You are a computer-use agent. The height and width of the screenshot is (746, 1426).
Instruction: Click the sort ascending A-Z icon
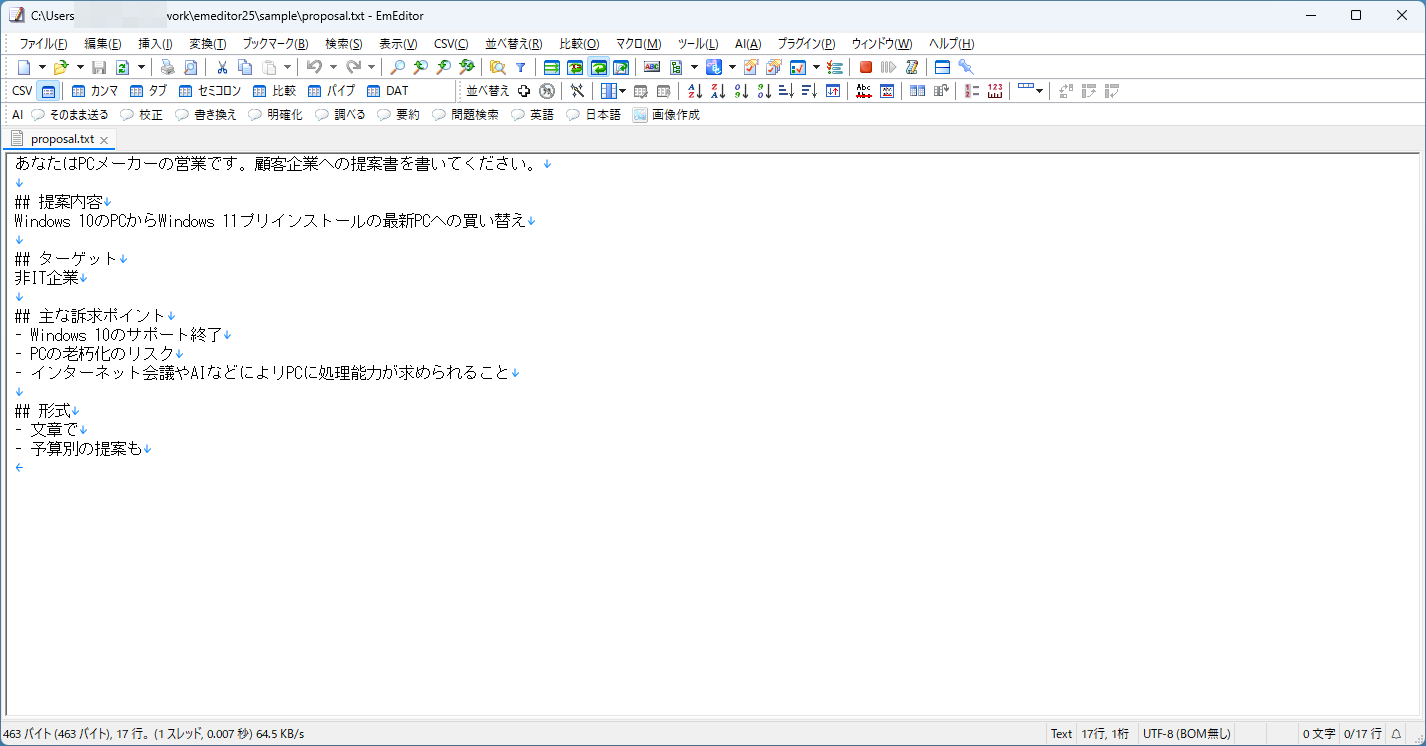pyautogui.click(x=694, y=91)
